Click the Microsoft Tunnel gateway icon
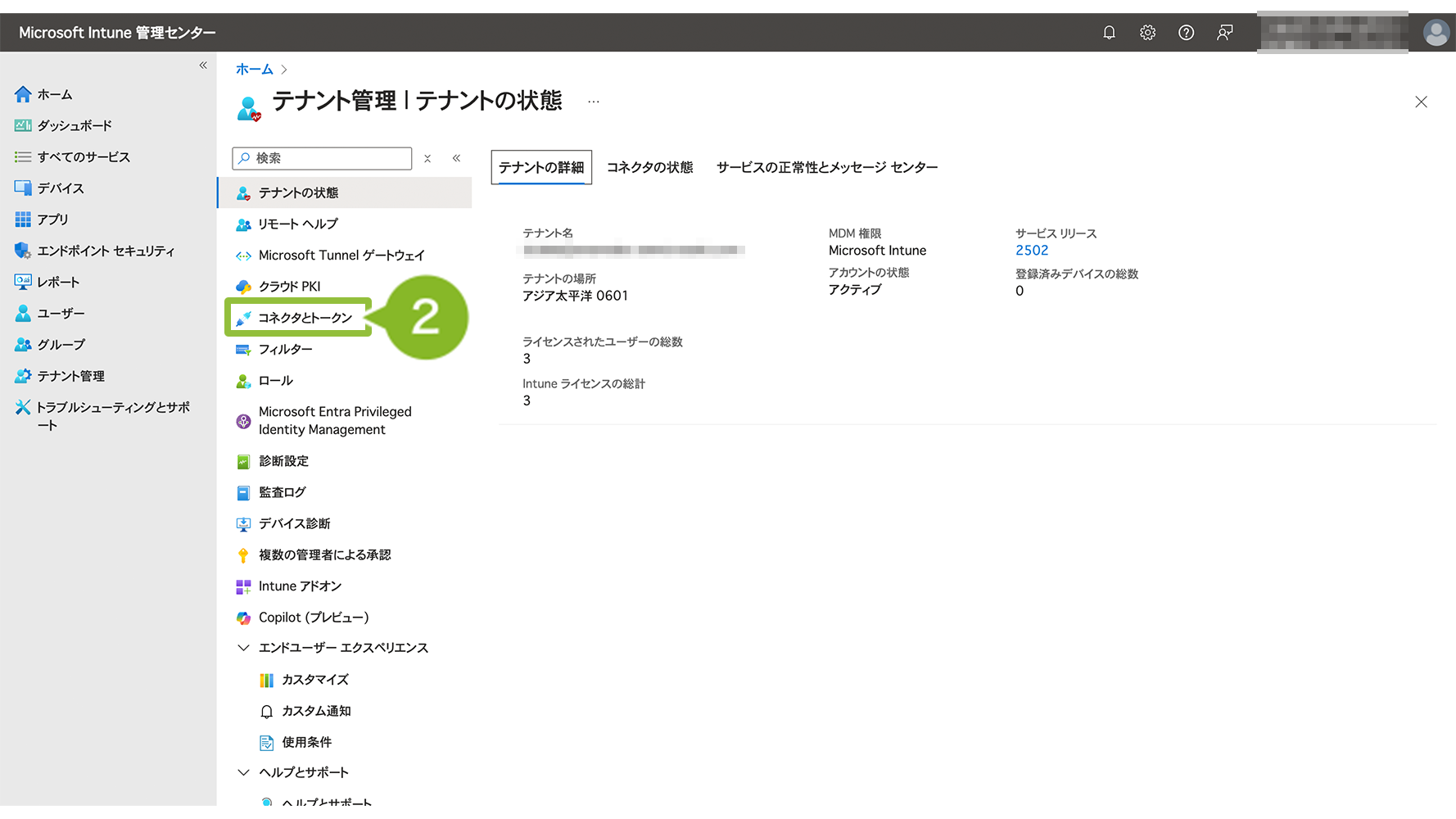This screenshot has width=1456, height=819. 243,256
